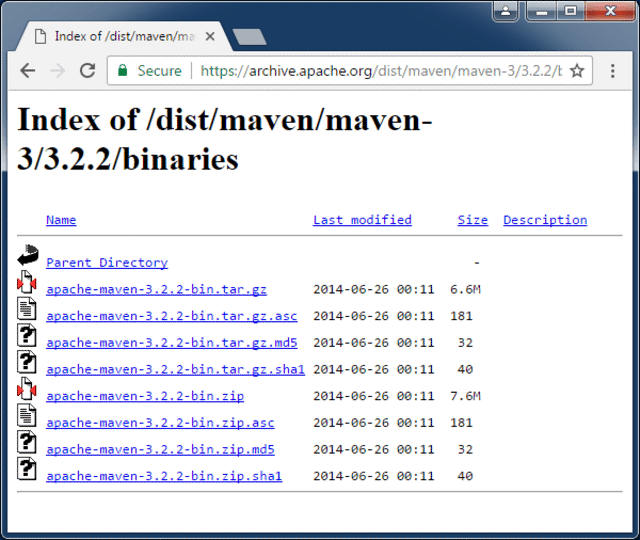The image size is (640, 540).
Task: Maximize the Chrome window
Action: click(570, 11)
